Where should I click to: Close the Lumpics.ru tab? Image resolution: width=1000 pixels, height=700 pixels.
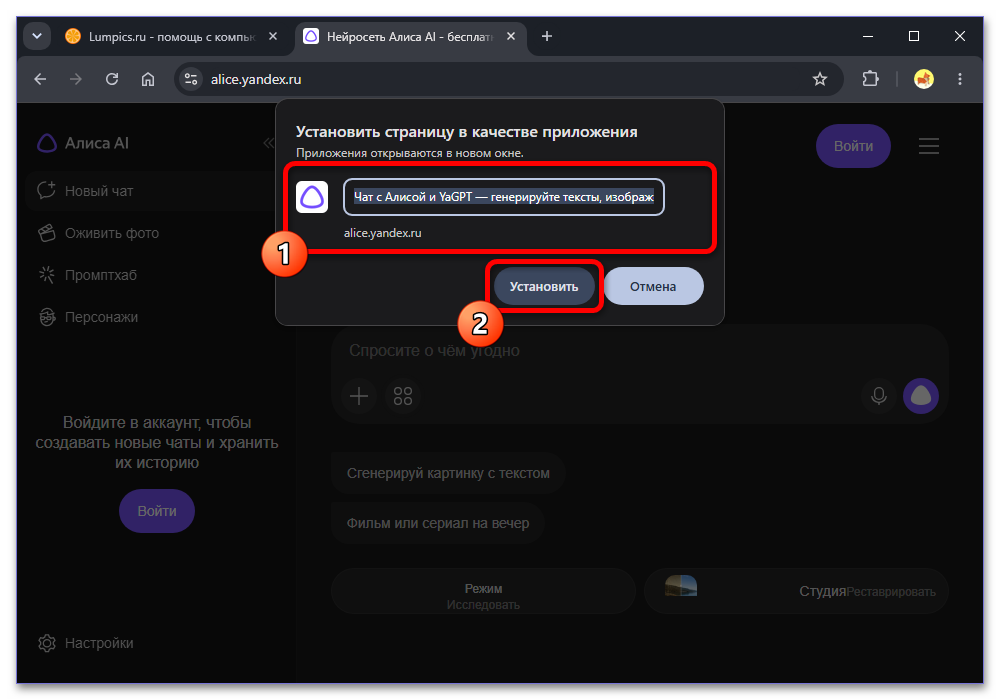click(x=273, y=36)
